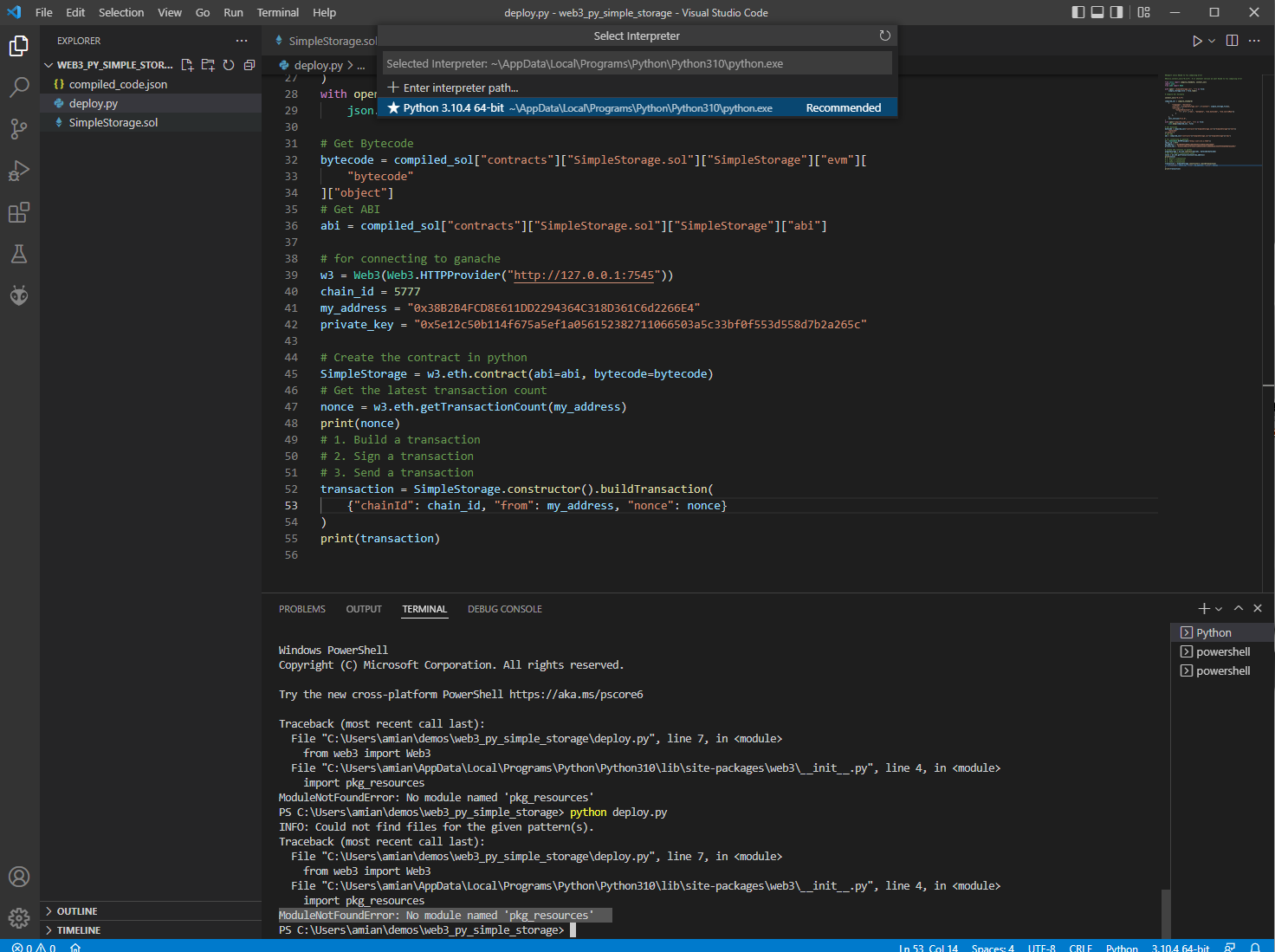The width and height of the screenshot is (1275, 952).
Task: Expand the Outline section
Action: coord(77,911)
